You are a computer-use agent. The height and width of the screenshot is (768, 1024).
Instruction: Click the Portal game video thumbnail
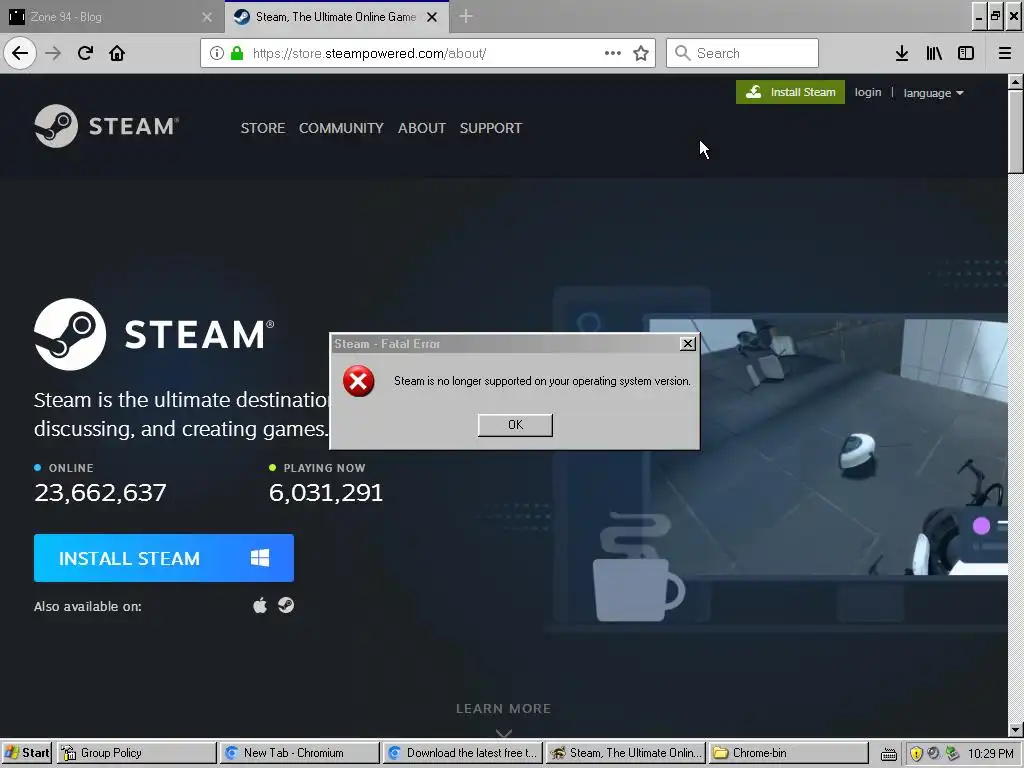[828, 447]
